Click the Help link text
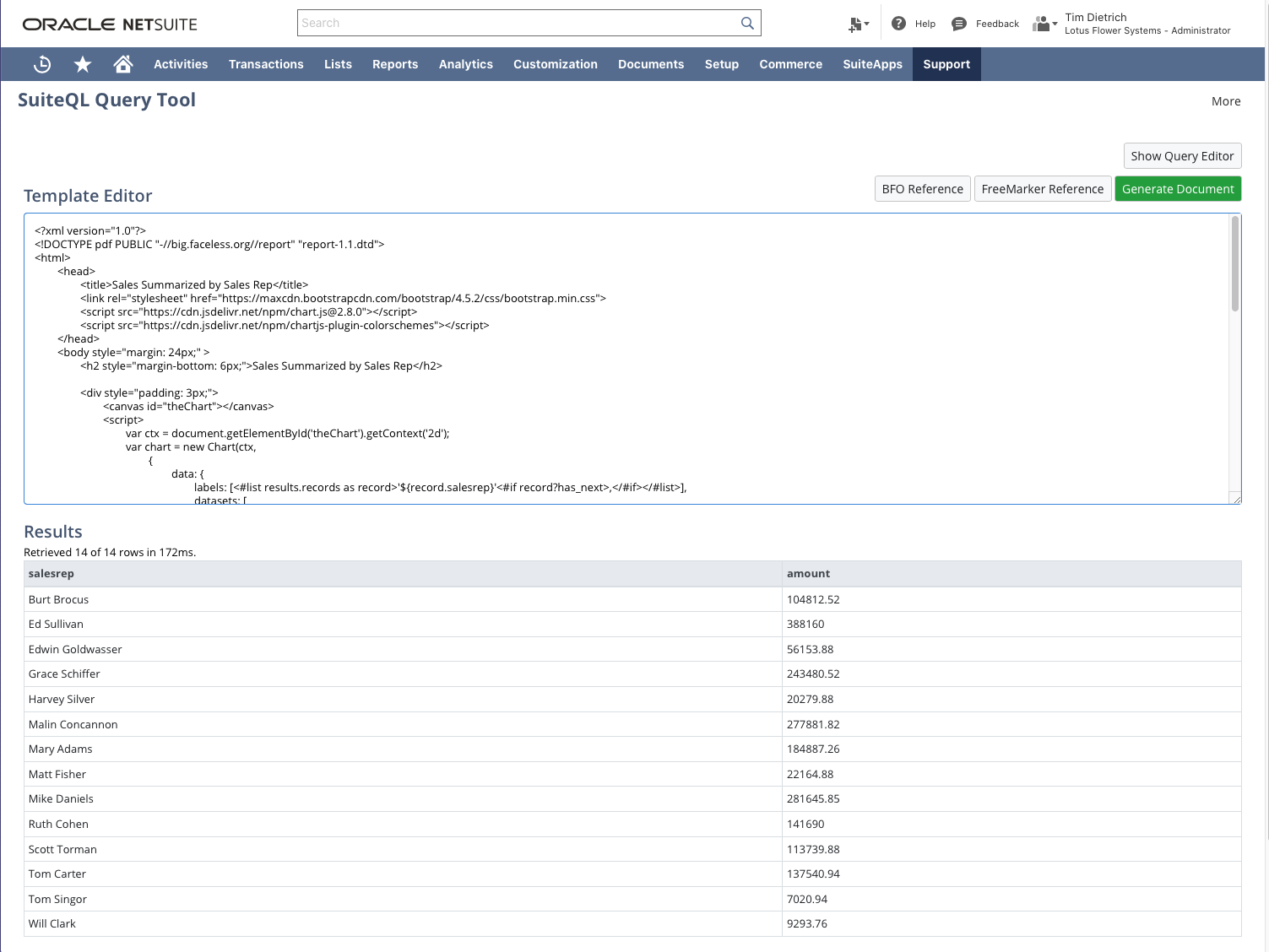 click(x=925, y=24)
